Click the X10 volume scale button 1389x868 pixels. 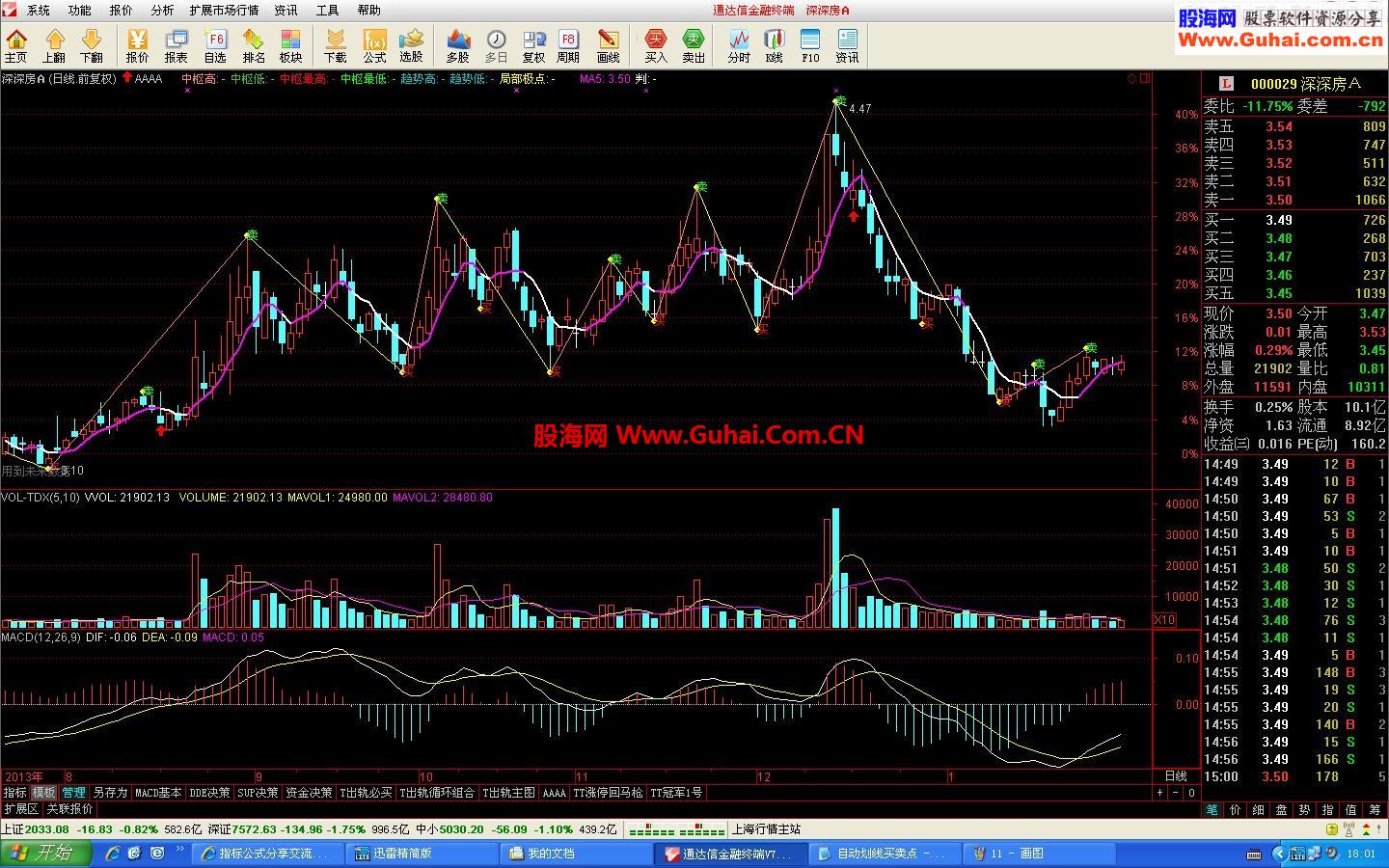pyautogui.click(x=1165, y=620)
